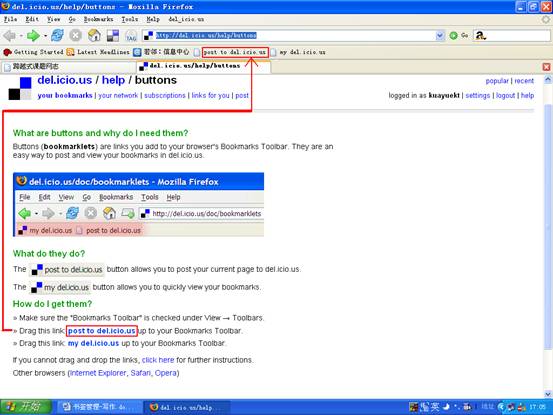Follow the 'help' link in page heading

click(x=113, y=80)
